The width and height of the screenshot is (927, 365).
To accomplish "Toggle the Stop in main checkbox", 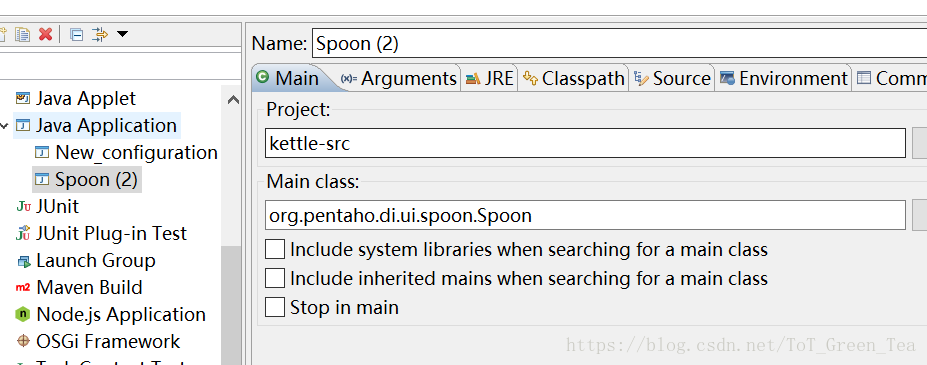I will pyautogui.click(x=275, y=307).
